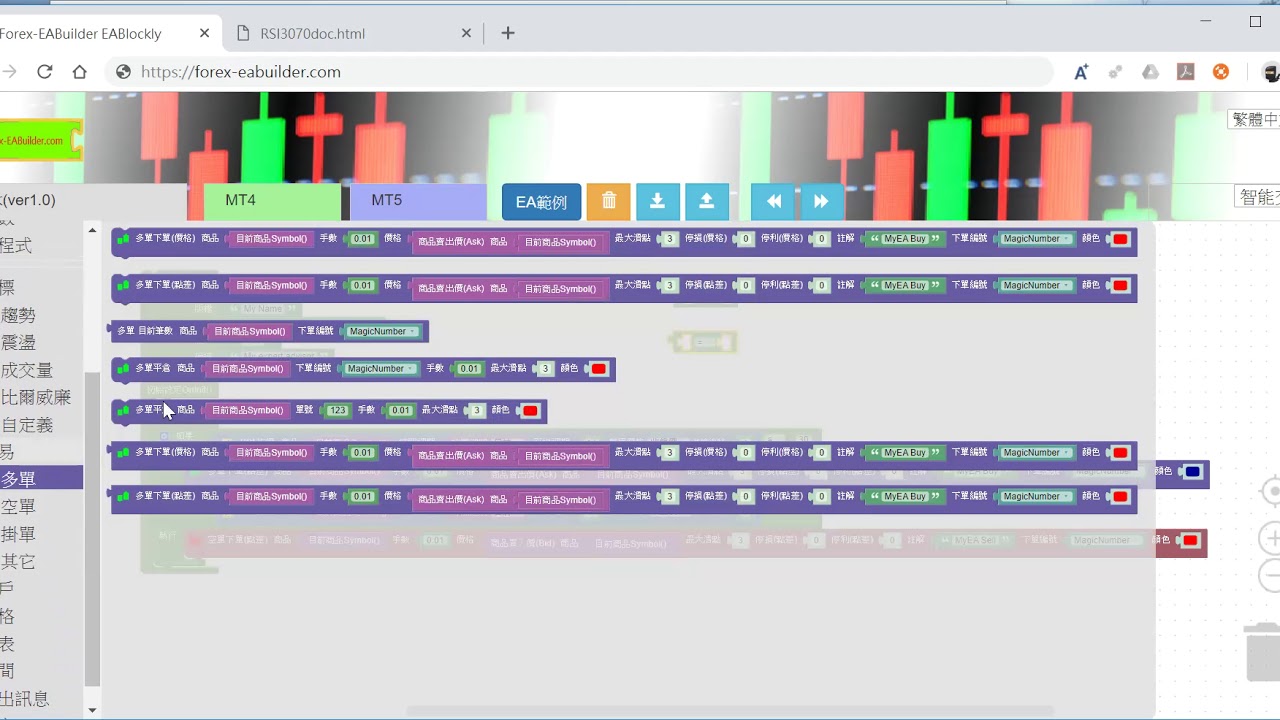Reload the page in the browser
The width and height of the screenshot is (1280, 720).
click(x=44, y=72)
